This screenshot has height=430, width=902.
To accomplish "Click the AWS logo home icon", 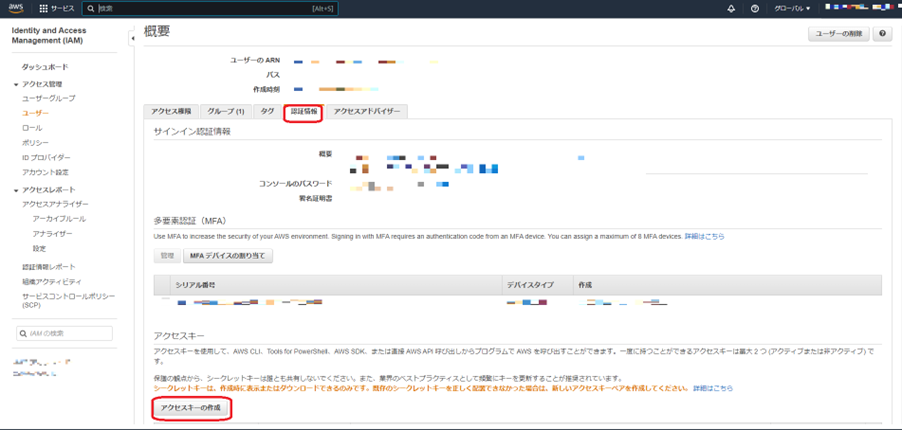I will [x=17, y=8].
